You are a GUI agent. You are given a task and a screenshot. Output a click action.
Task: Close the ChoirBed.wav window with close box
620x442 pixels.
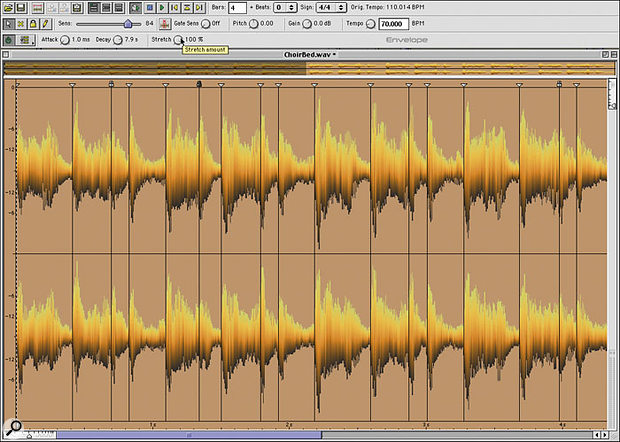click(x=6, y=55)
